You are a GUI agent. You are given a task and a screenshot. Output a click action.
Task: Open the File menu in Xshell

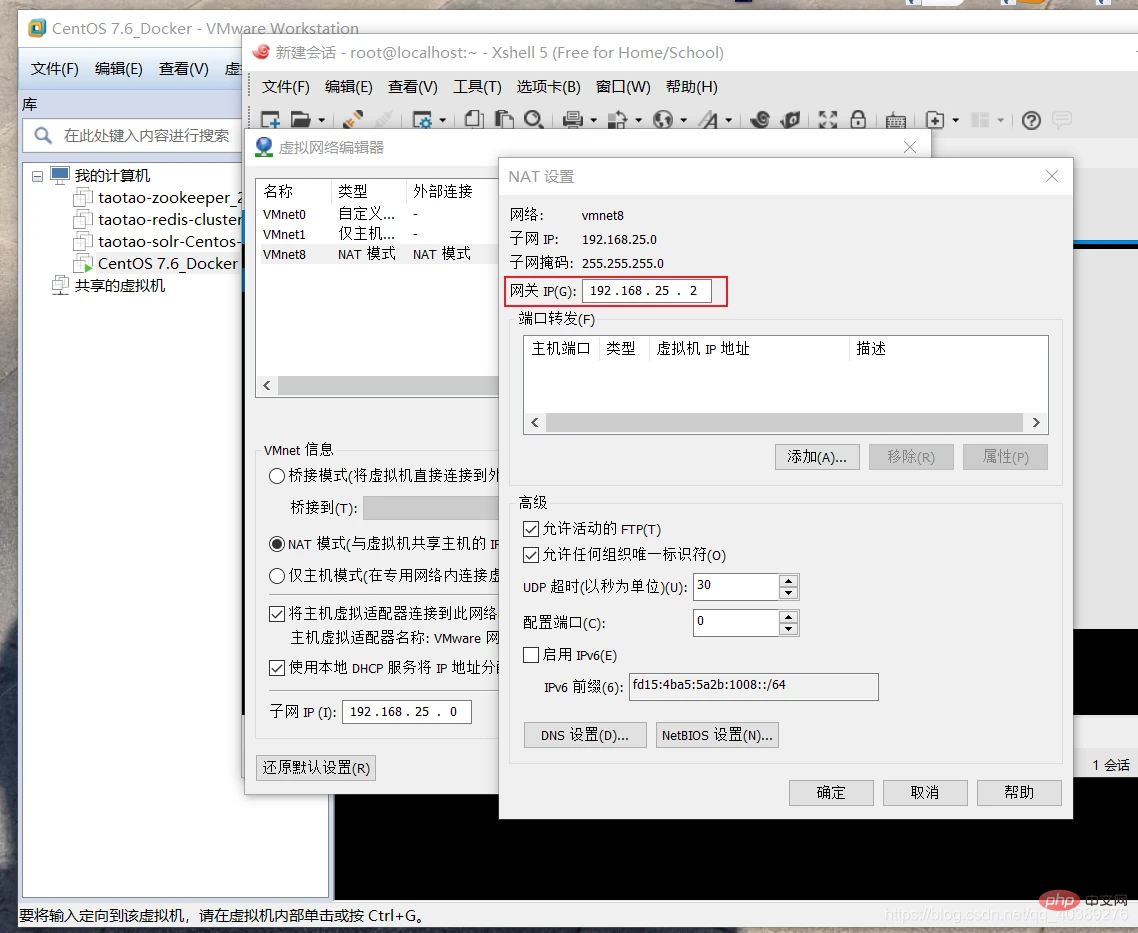[x=285, y=87]
